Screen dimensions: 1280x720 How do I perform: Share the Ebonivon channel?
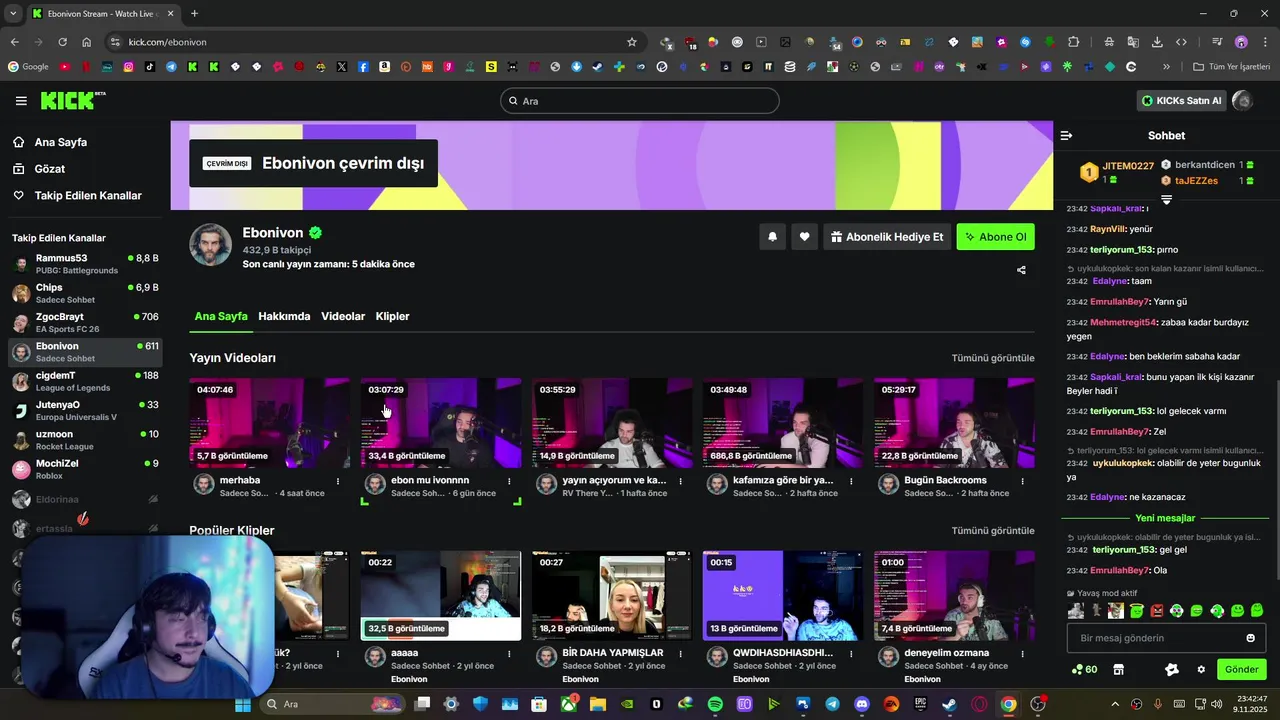coord(1021,270)
